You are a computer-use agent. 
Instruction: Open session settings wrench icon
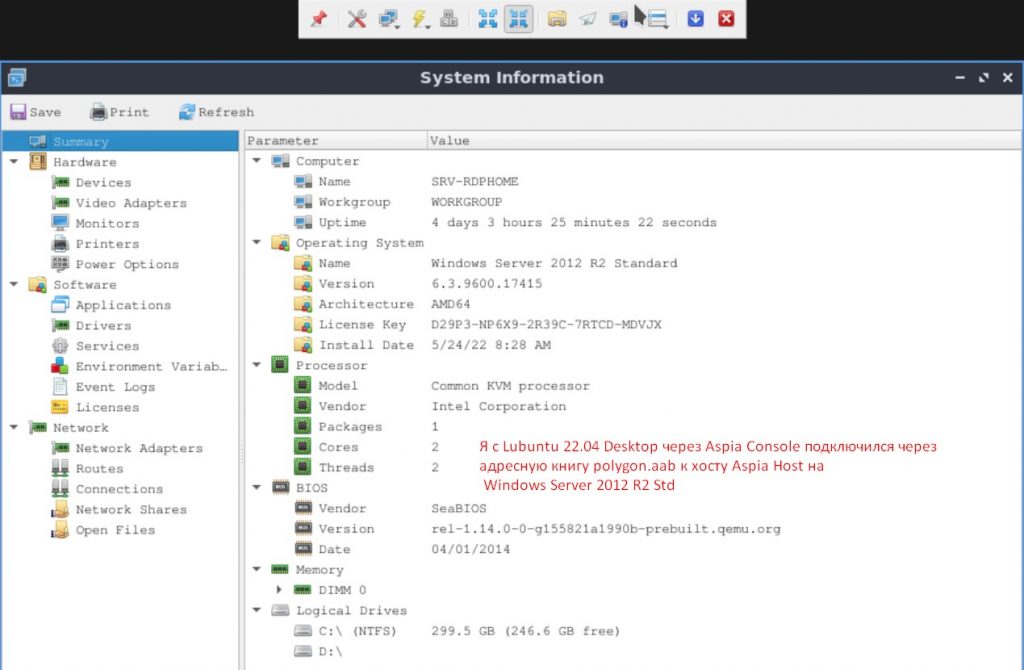[357, 19]
